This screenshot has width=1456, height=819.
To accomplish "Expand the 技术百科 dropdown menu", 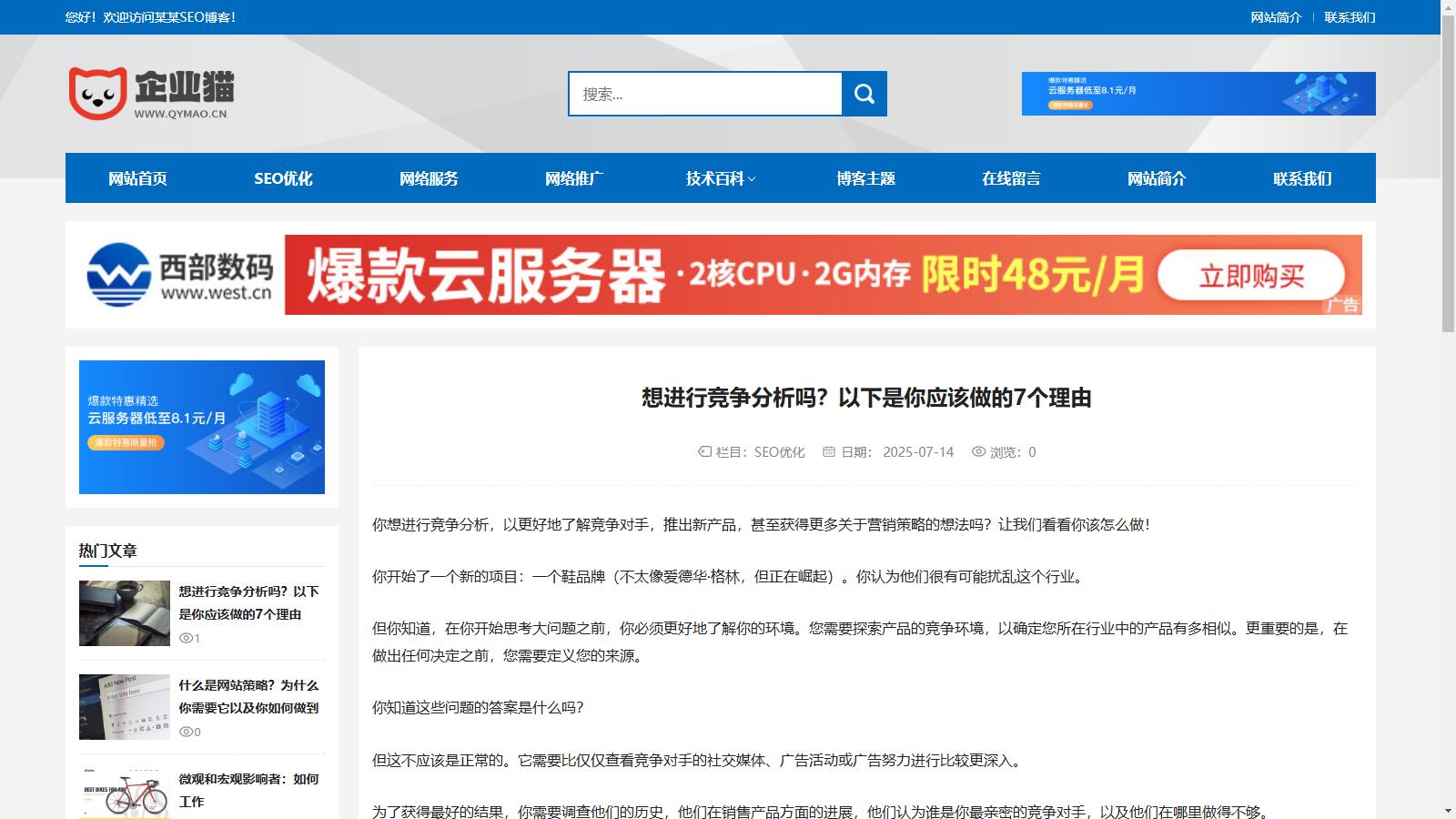I will [721, 178].
